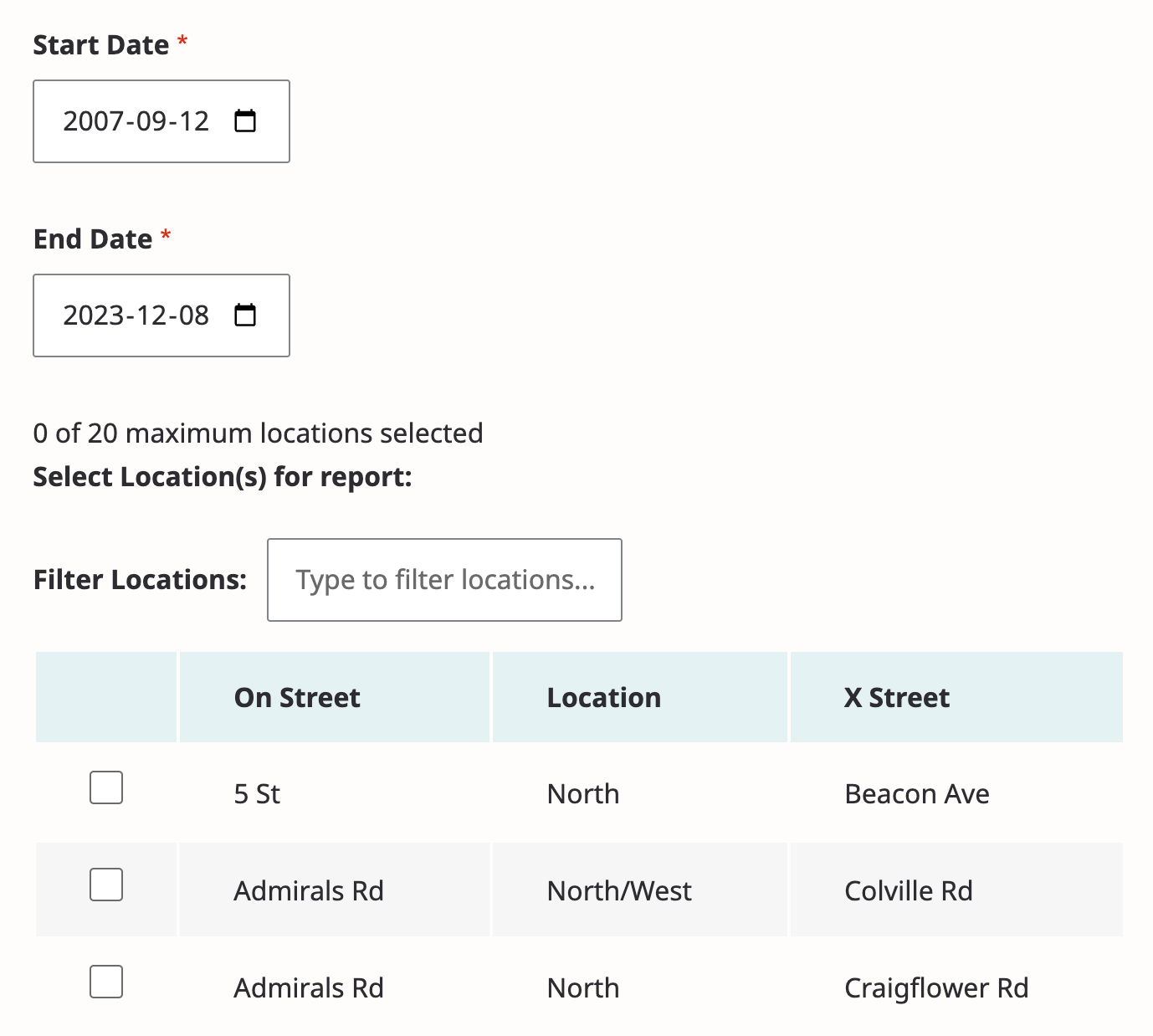Click the Beacon Ave cell

click(916, 794)
